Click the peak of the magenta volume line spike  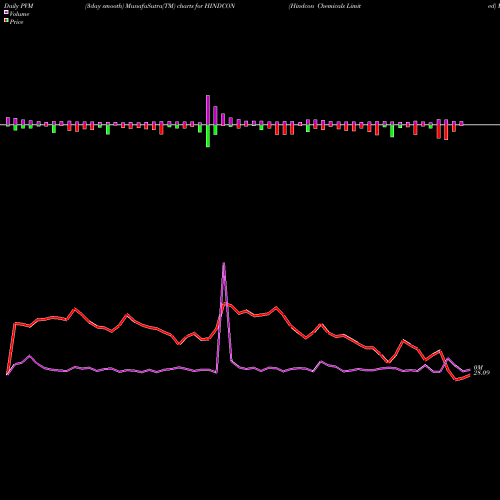224,263
